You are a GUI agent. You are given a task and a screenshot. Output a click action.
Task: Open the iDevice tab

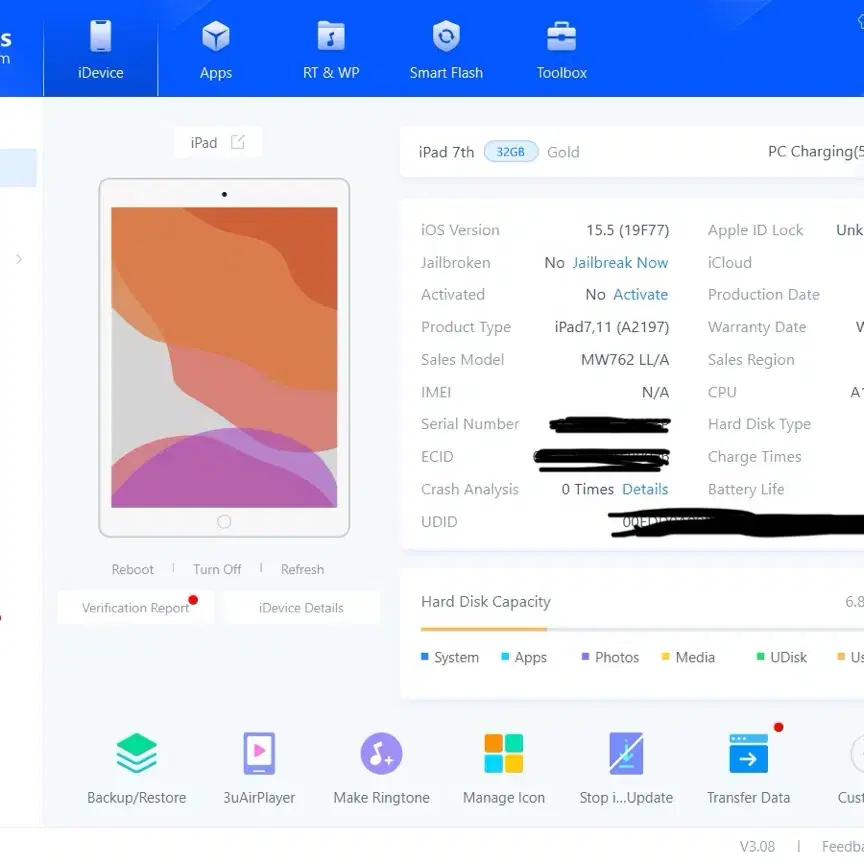click(100, 50)
